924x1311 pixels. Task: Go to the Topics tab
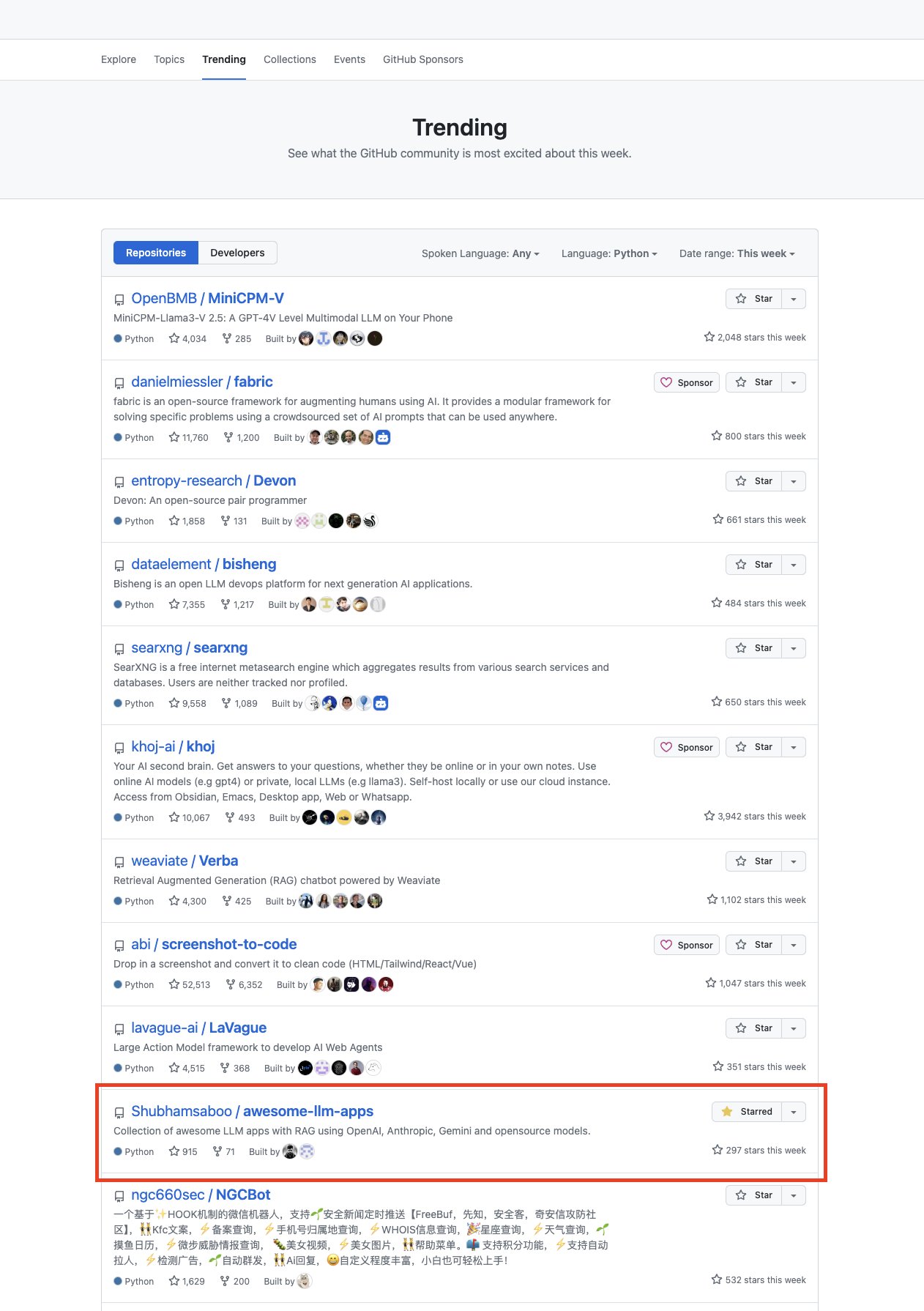(x=169, y=59)
